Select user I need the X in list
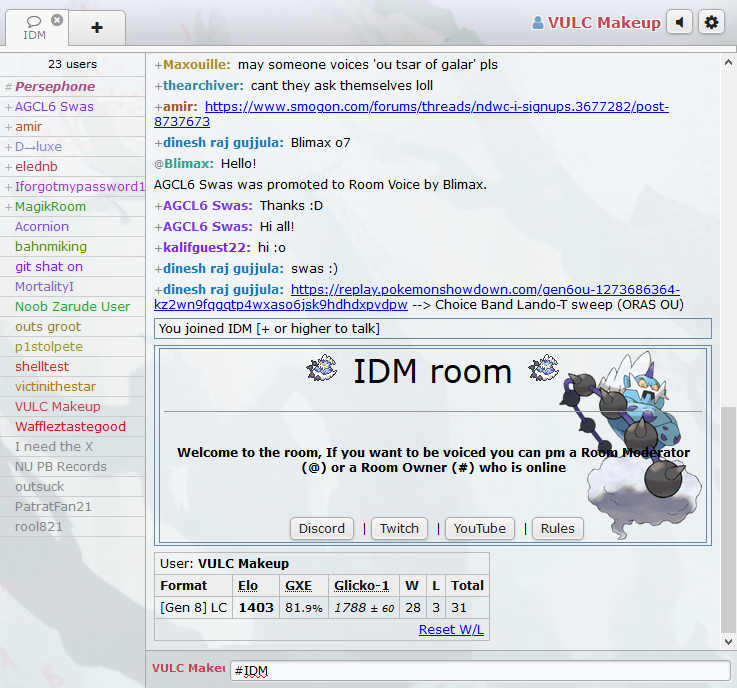Screen dimensions: 737x688 (x=72, y=446)
